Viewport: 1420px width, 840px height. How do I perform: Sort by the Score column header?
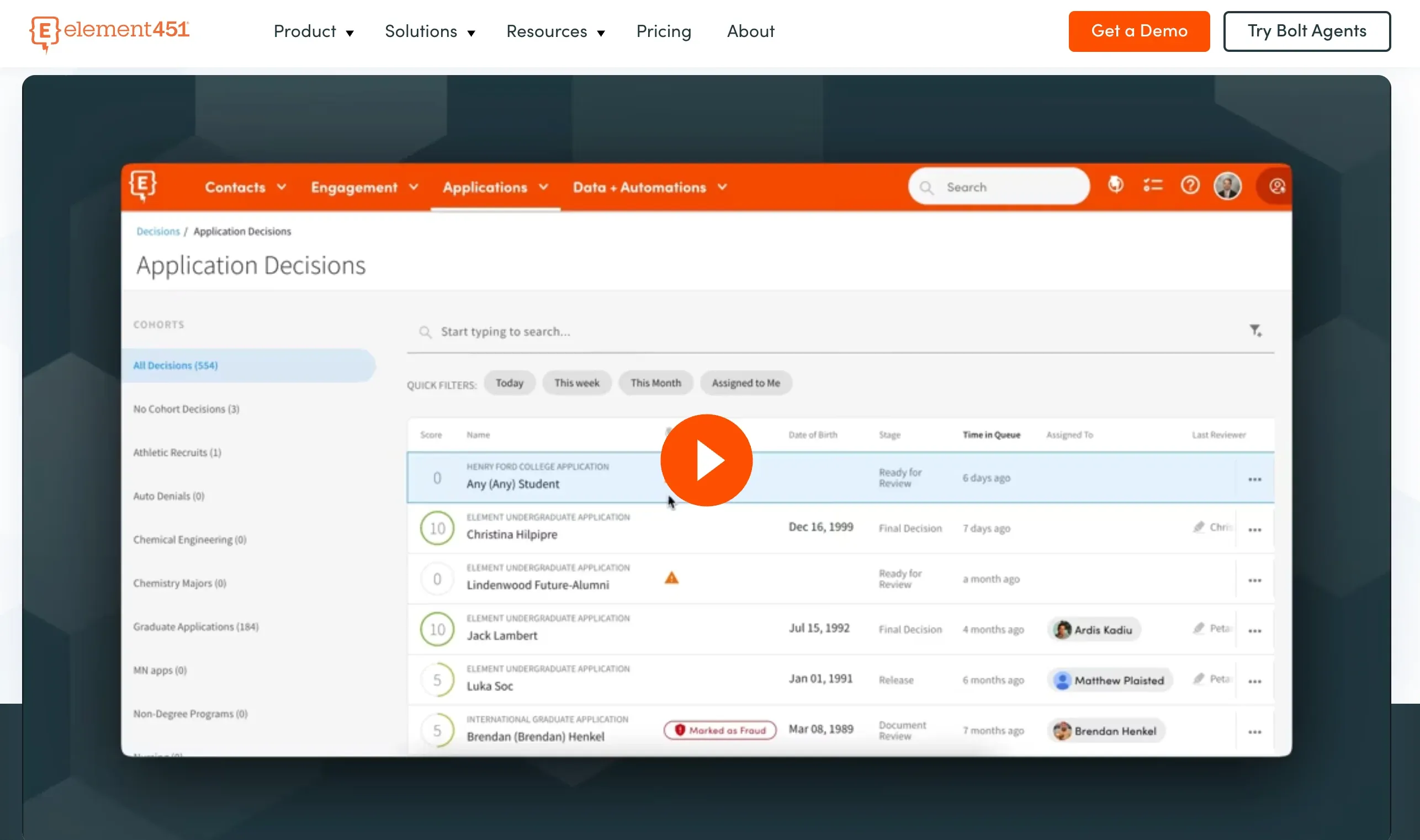(430, 435)
